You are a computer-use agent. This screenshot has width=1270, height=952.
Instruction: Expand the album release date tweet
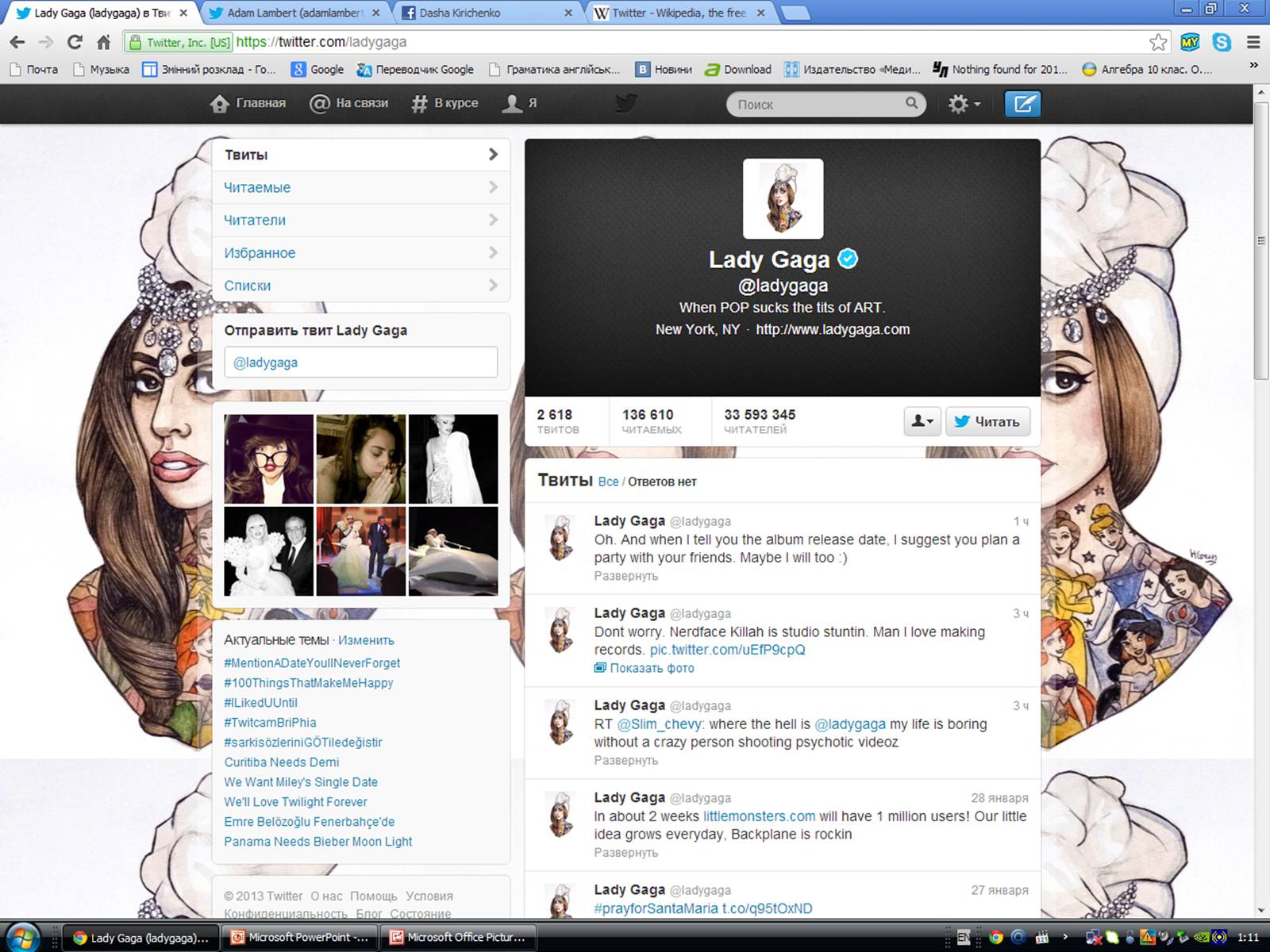click(x=625, y=576)
